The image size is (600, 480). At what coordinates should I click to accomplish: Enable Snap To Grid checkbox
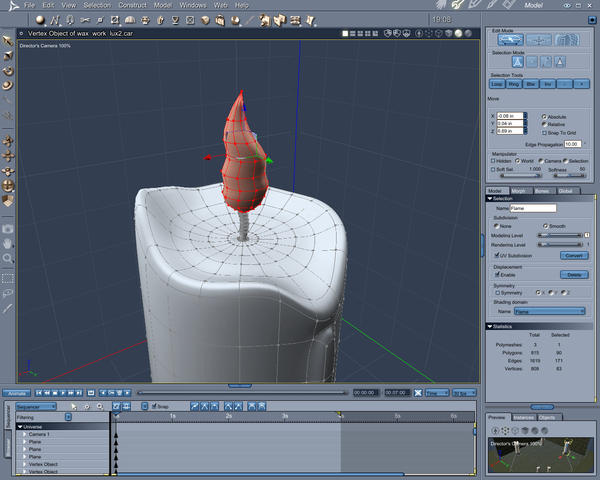click(544, 133)
